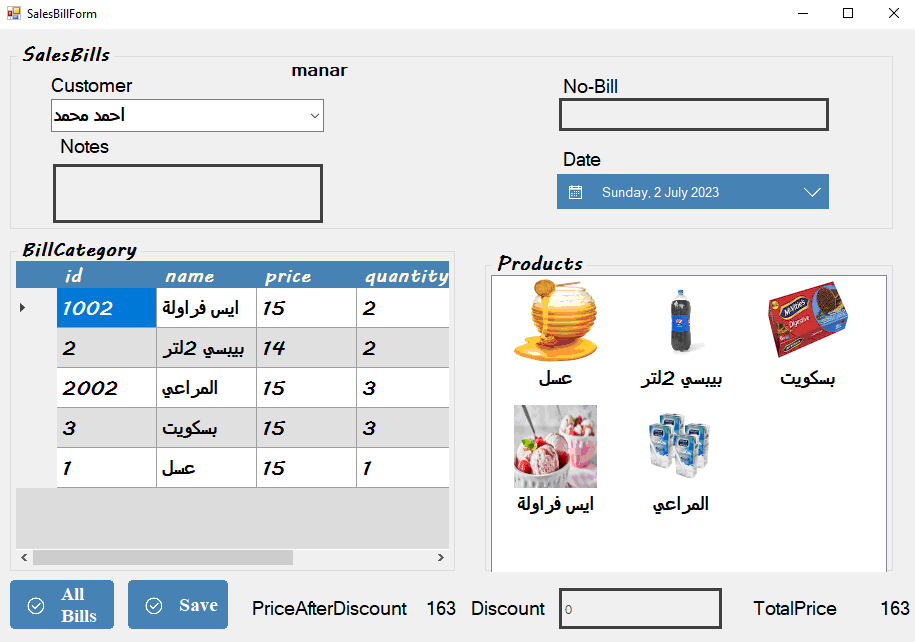The image size is (915, 642).
Task: Click the quantity column header
Action: click(405, 276)
